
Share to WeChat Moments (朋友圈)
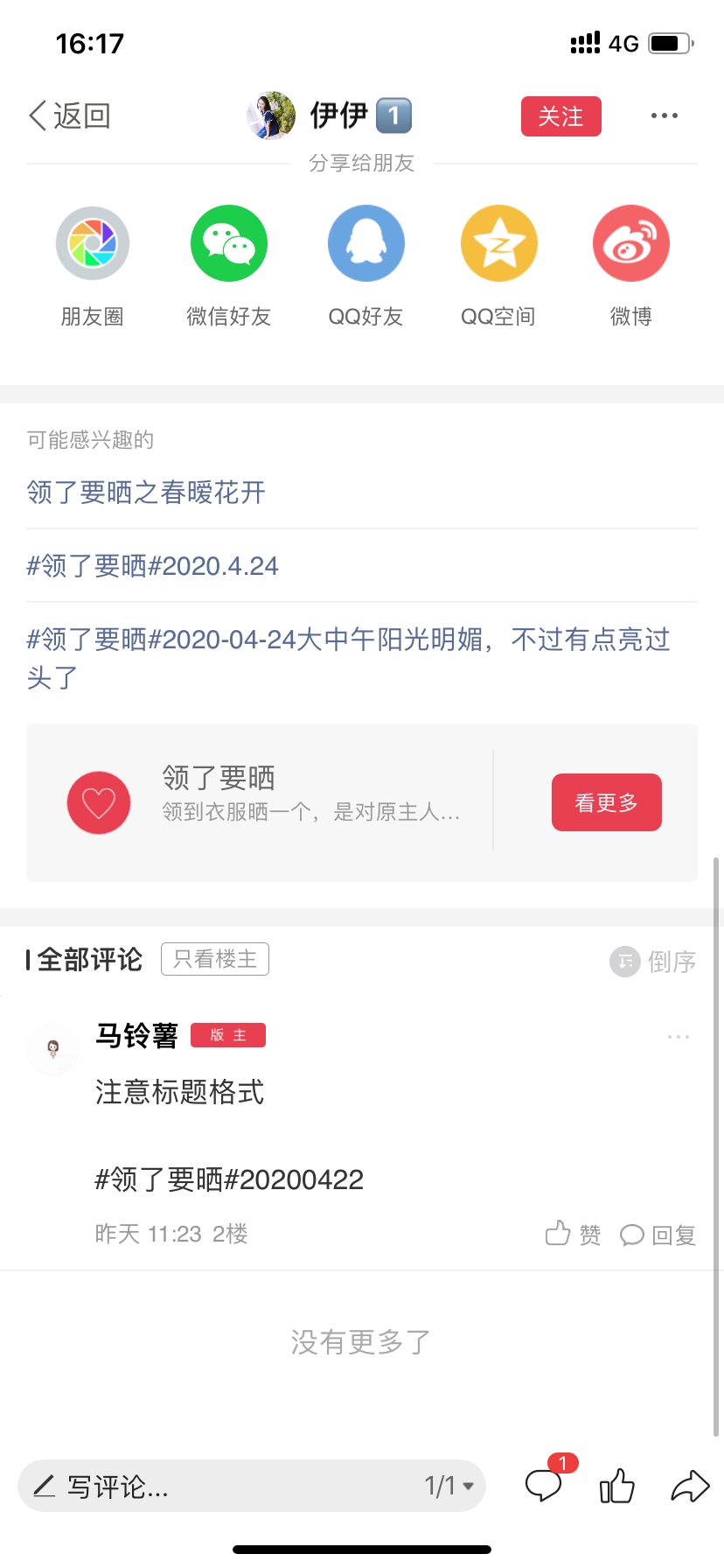pyautogui.click(x=93, y=244)
